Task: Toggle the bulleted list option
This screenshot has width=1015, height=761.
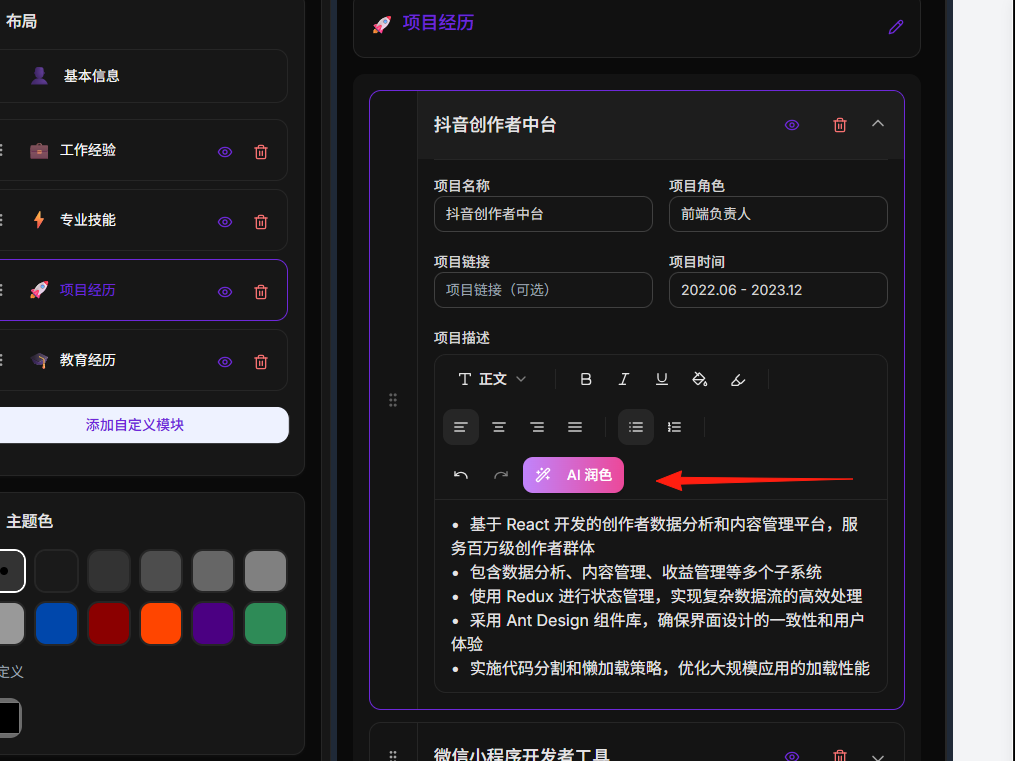Action: (x=636, y=427)
